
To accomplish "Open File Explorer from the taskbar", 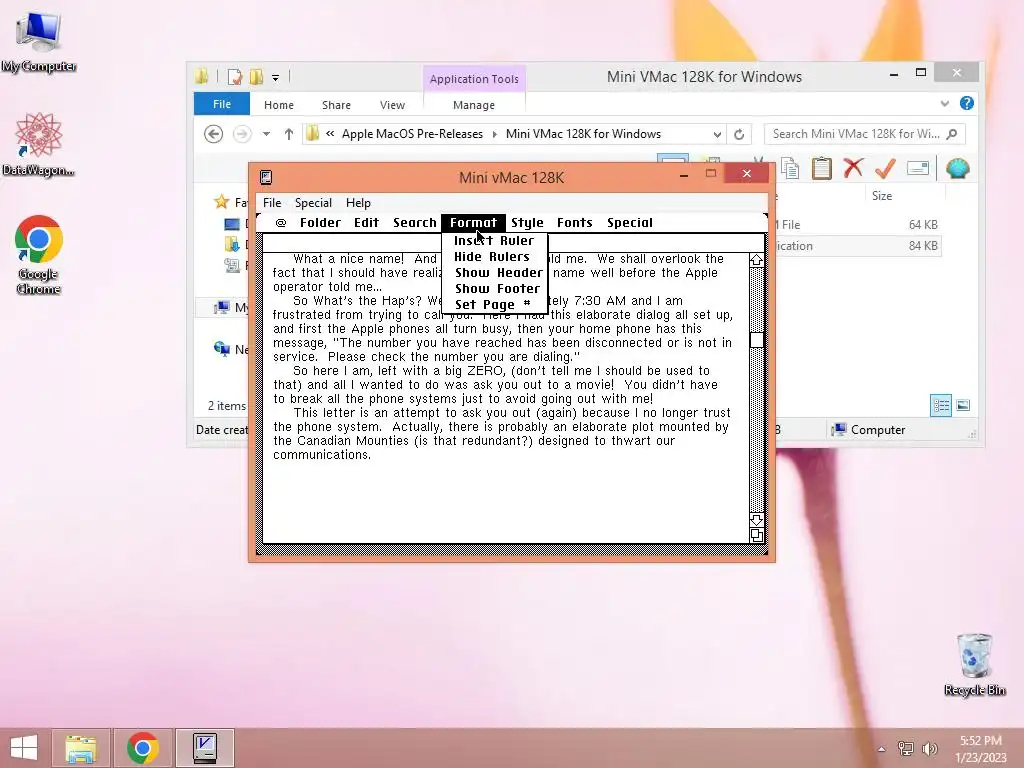I will (81, 748).
